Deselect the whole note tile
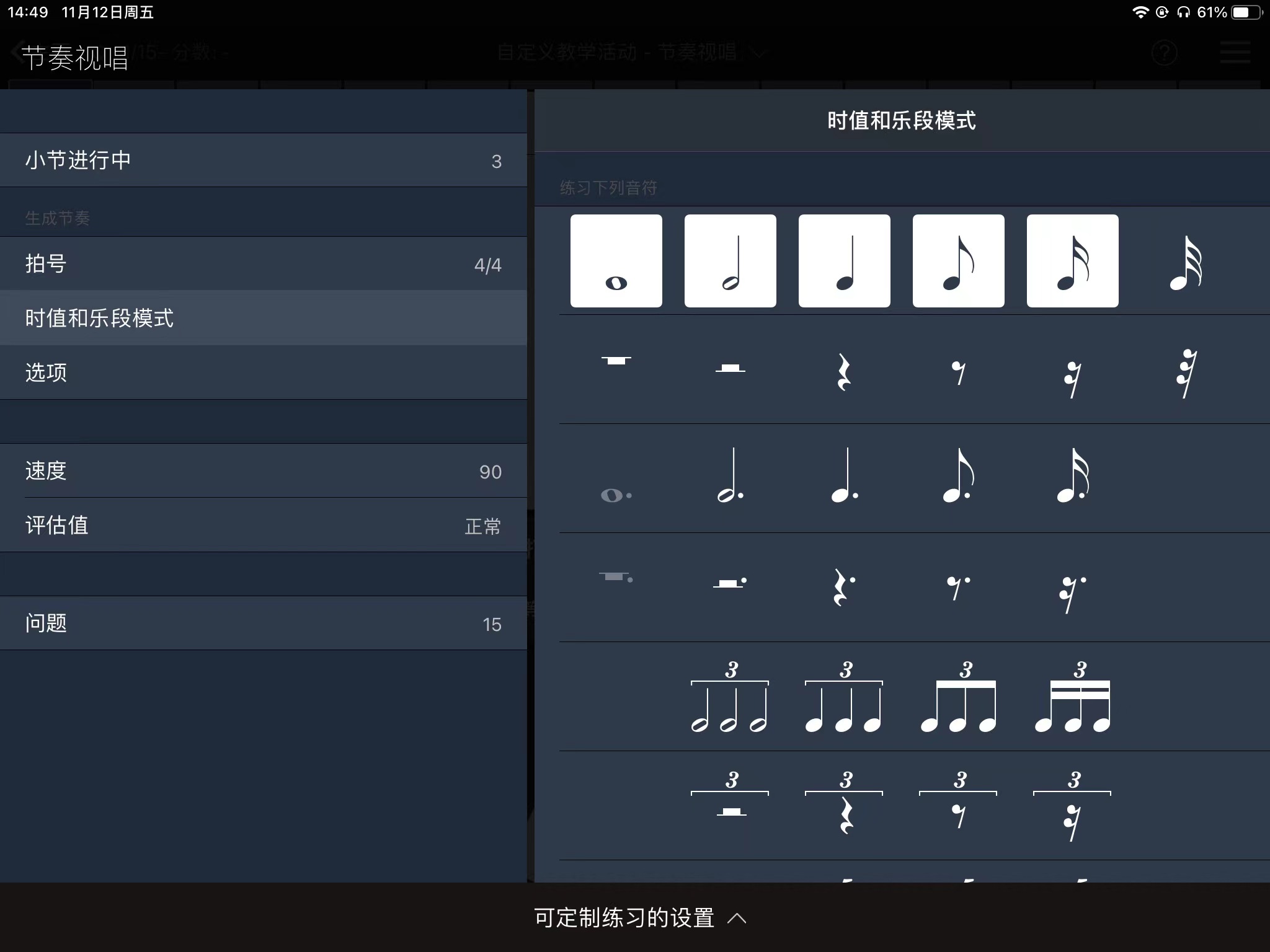The image size is (1270, 952). [x=616, y=261]
